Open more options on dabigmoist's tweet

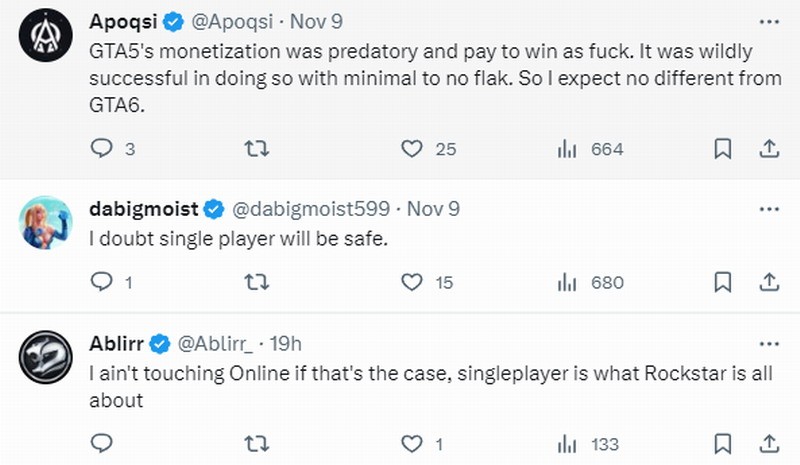(x=768, y=209)
